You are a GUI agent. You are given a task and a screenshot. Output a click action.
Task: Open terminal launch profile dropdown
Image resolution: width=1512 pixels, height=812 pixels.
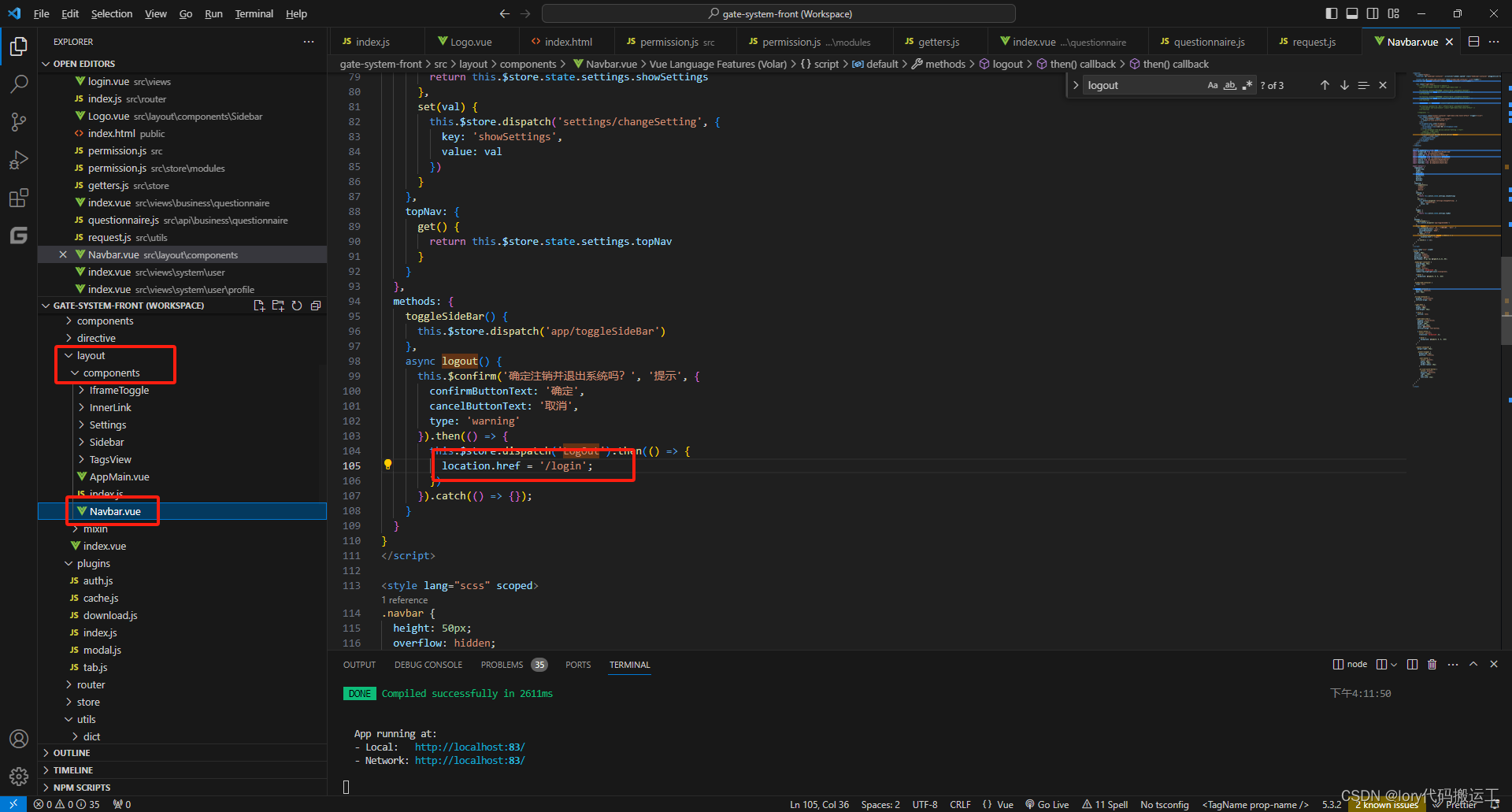pos(1394,664)
